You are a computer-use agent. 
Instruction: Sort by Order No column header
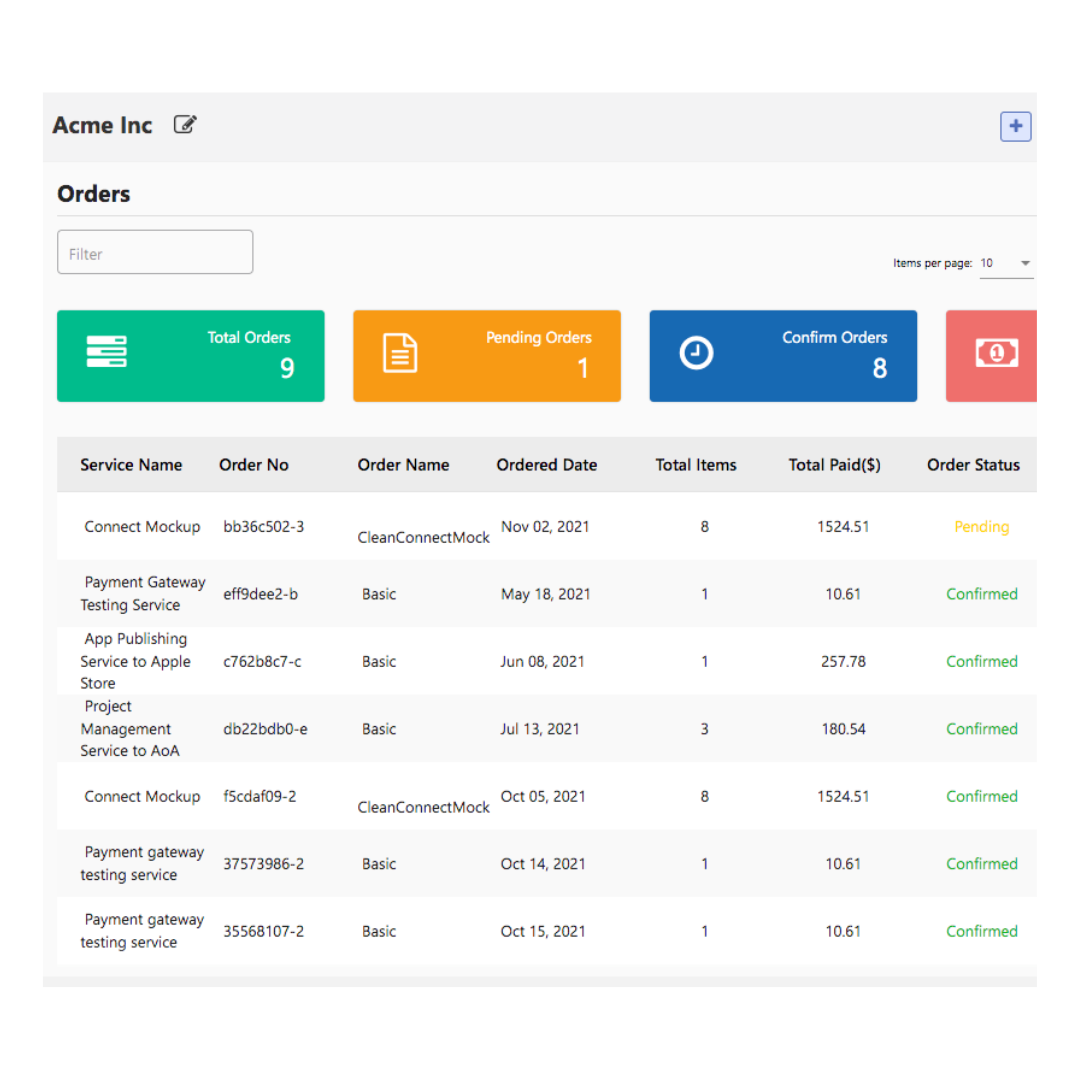click(x=253, y=465)
